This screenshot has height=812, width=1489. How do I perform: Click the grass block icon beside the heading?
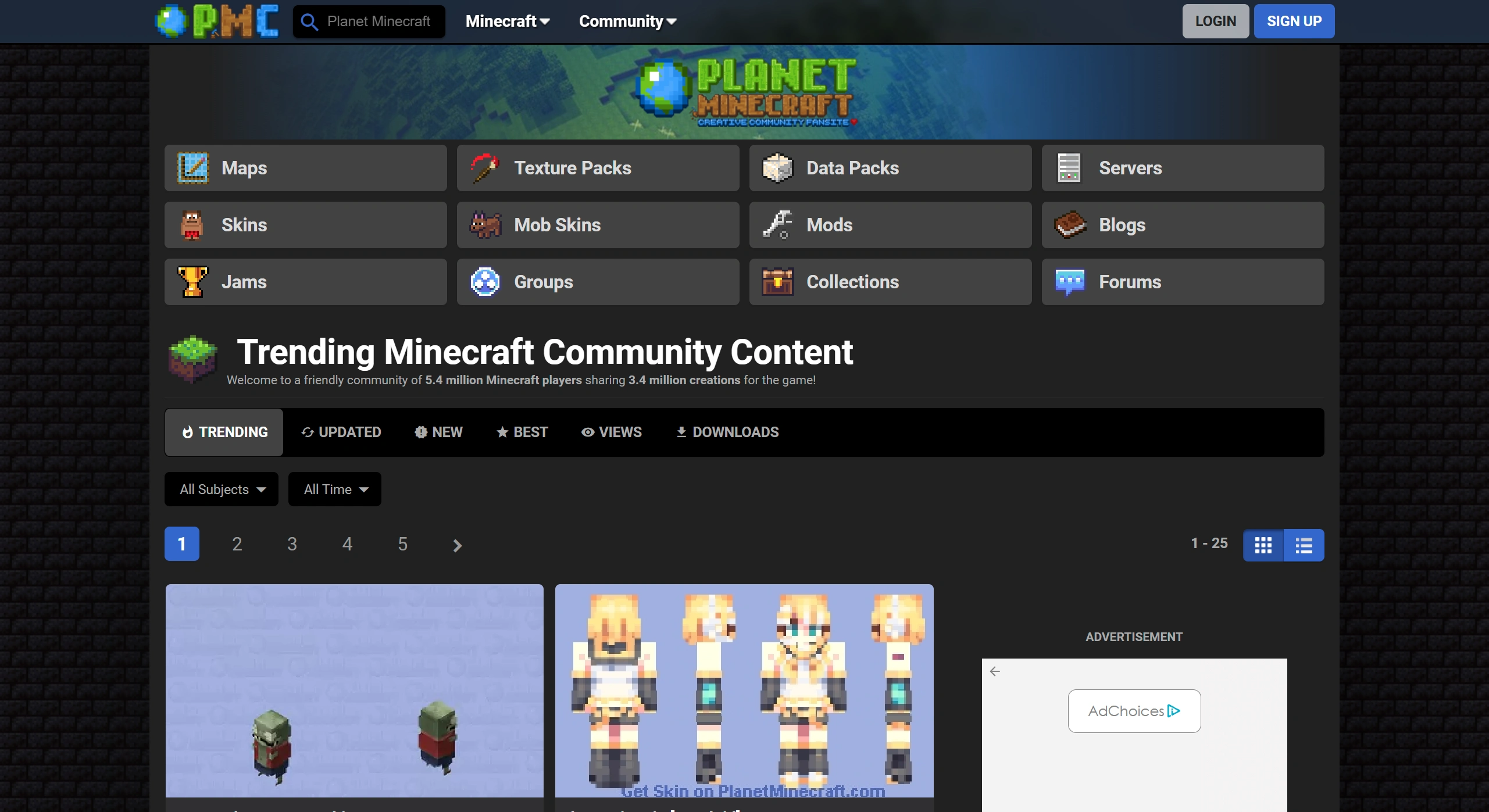click(193, 359)
